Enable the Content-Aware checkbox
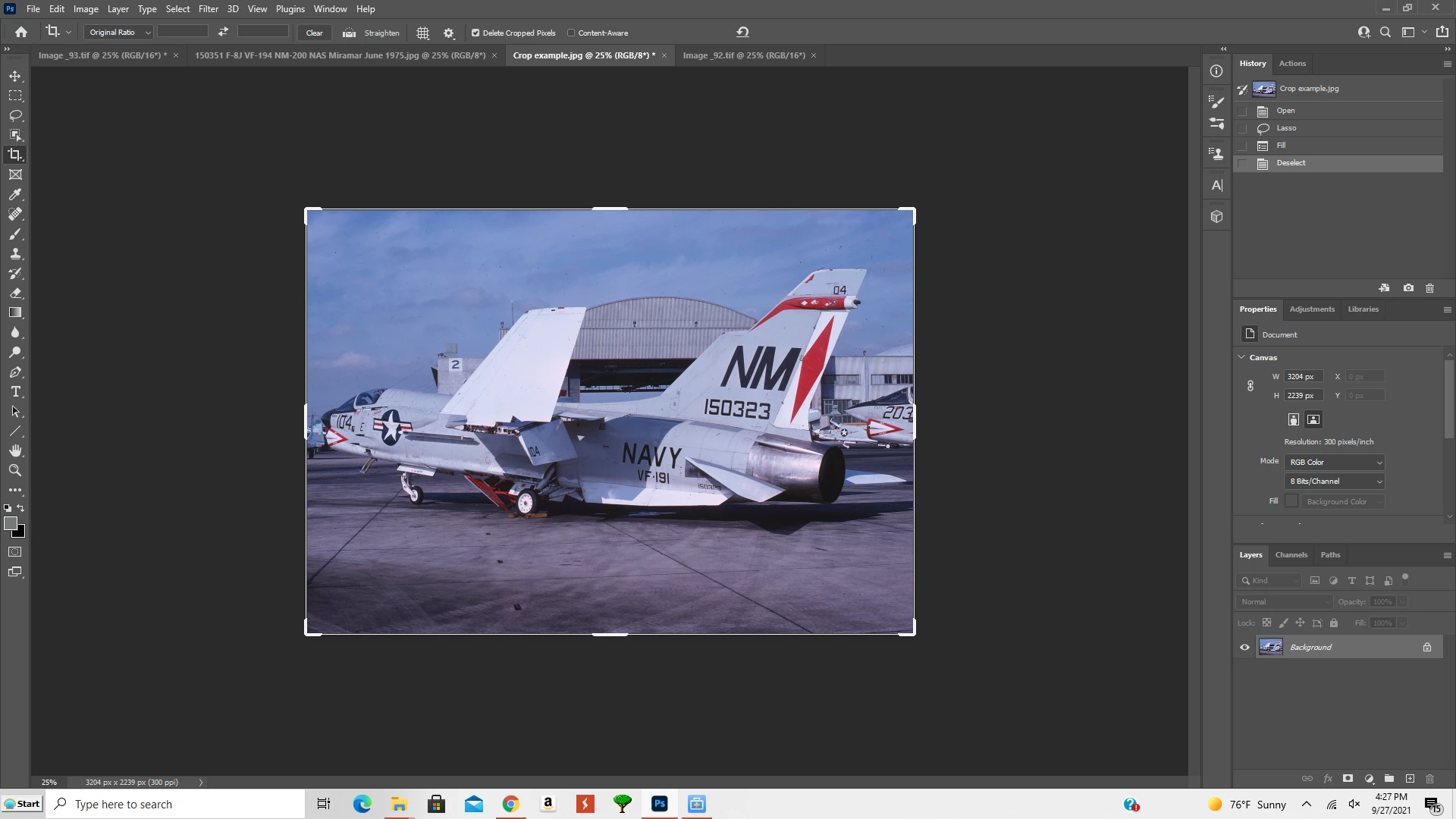This screenshot has height=819, width=1456. tap(571, 33)
